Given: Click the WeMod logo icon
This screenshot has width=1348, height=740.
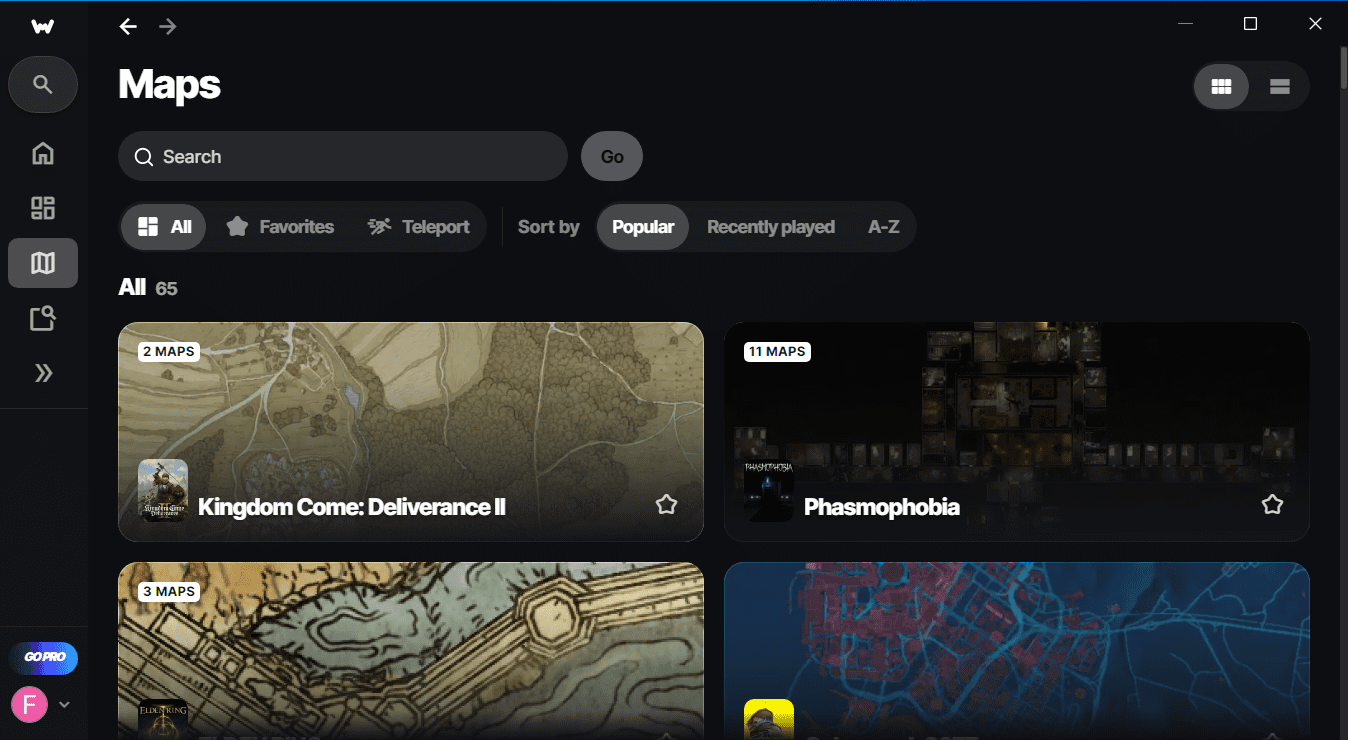Looking at the screenshot, I should click(x=42, y=26).
